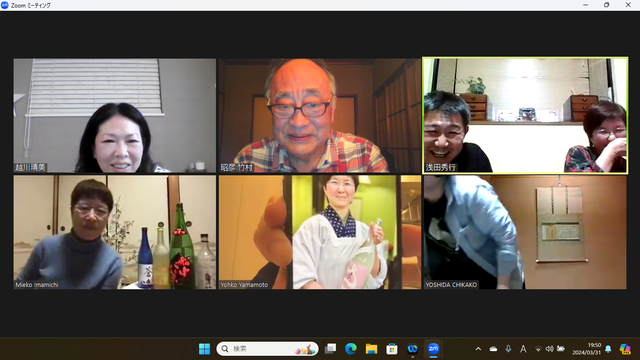Open network Wi-Fi tray icon
This screenshot has height=360, width=640.
[538, 349]
